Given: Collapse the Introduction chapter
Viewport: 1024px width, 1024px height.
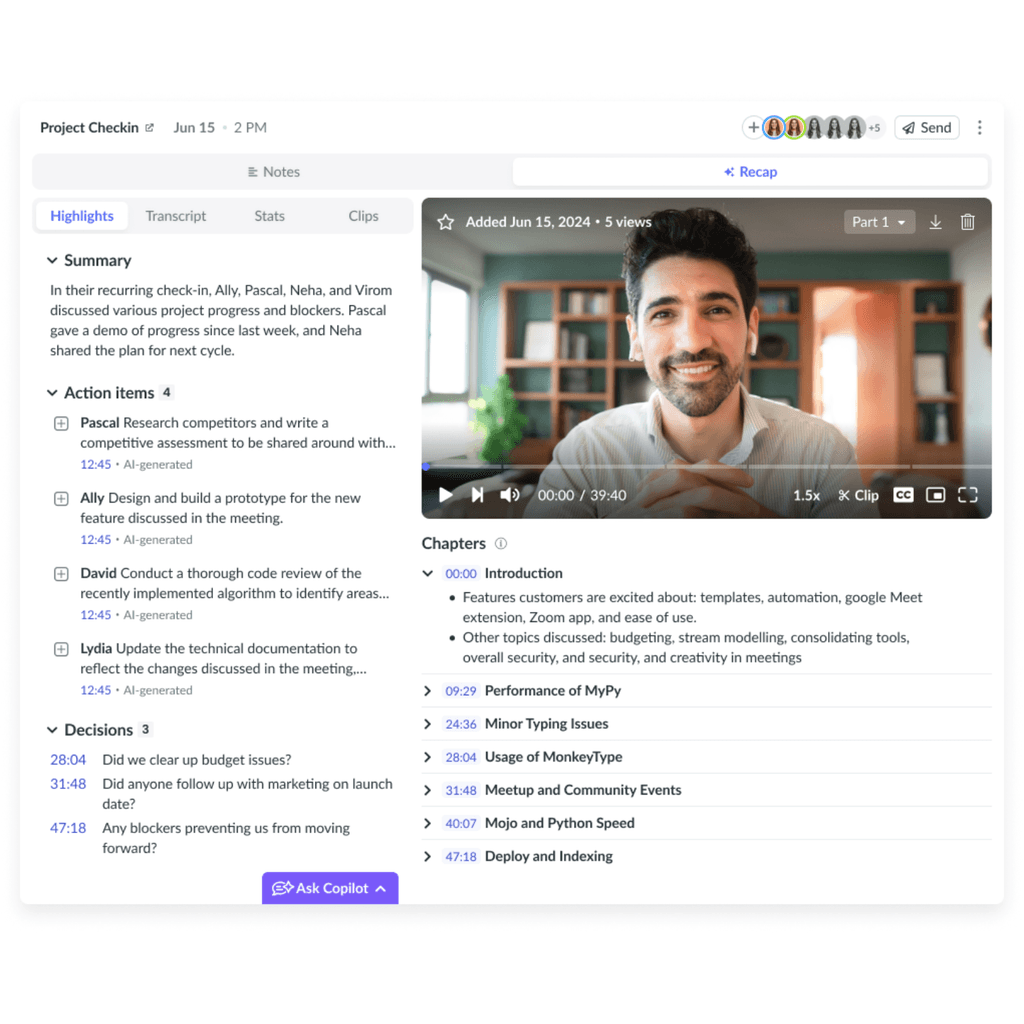Looking at the screenshot, I should (429, 573).
